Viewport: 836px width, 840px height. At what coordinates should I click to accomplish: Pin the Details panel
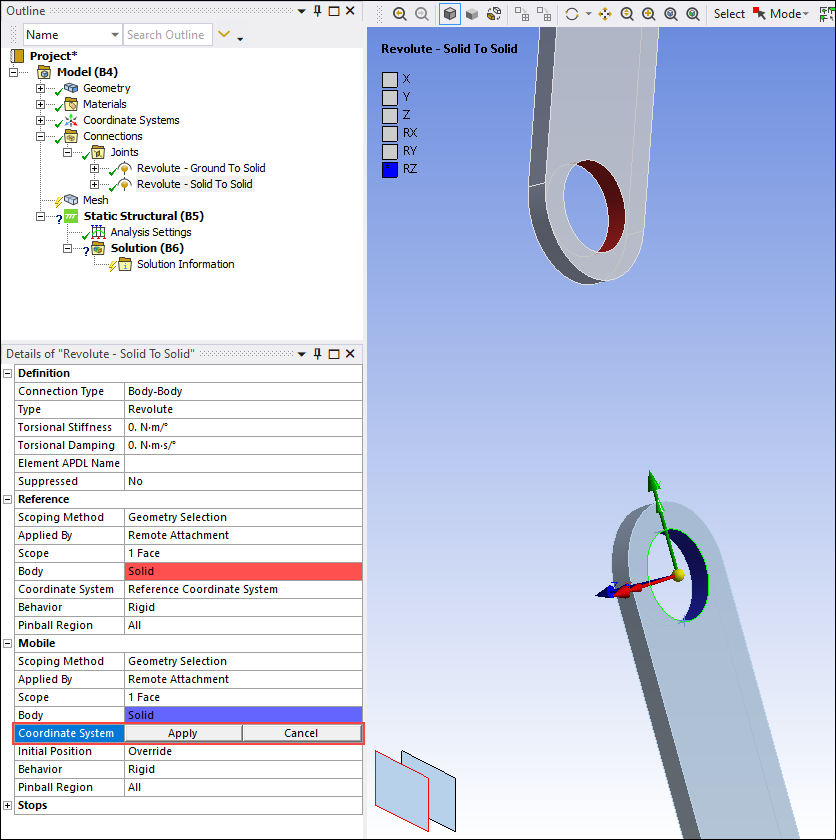(318, 354)
